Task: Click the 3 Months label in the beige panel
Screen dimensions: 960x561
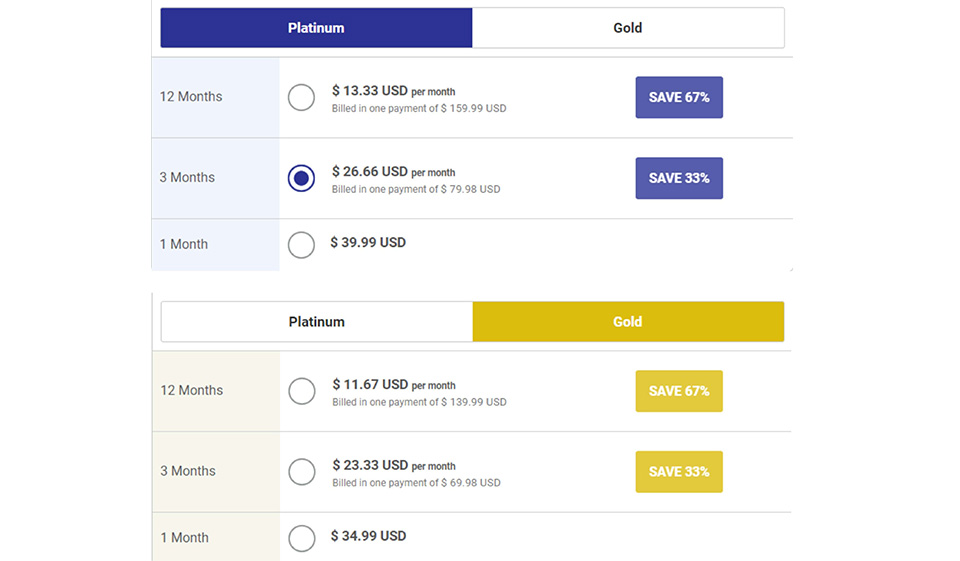Action: coord(188,471)
